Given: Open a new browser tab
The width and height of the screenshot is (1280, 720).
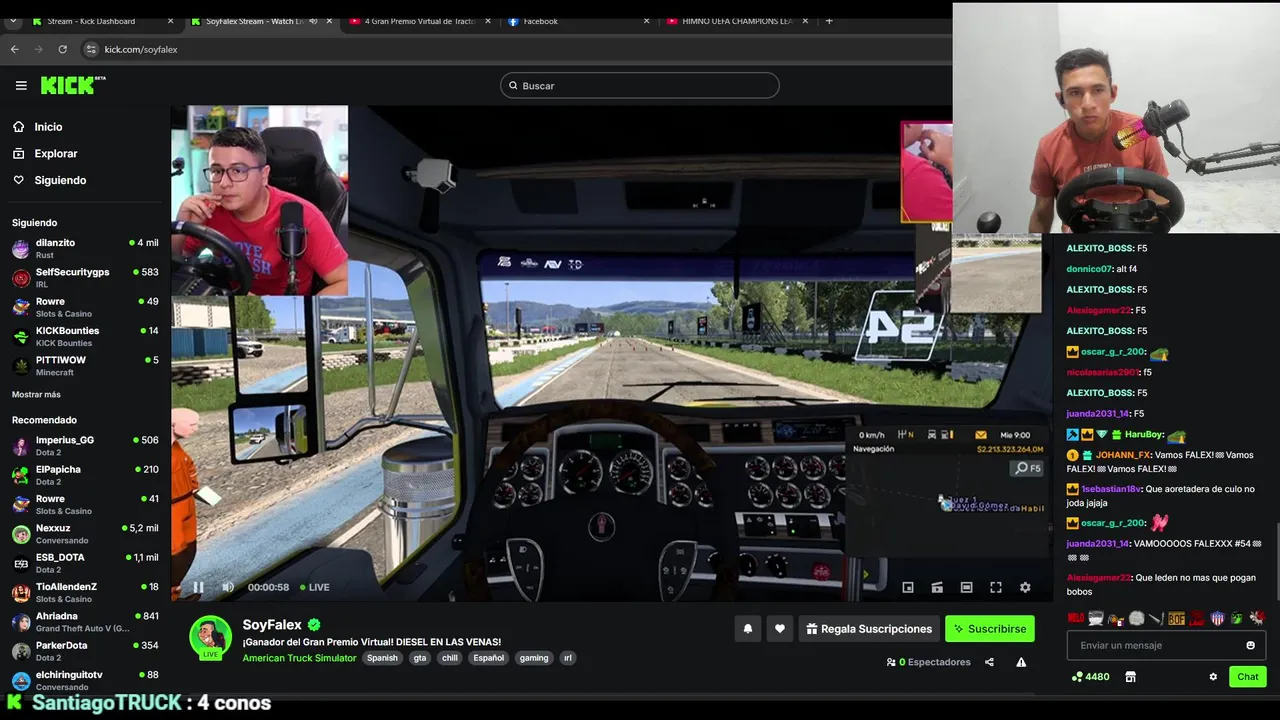Looking at the screenshot, I should (x=829, y=21).
